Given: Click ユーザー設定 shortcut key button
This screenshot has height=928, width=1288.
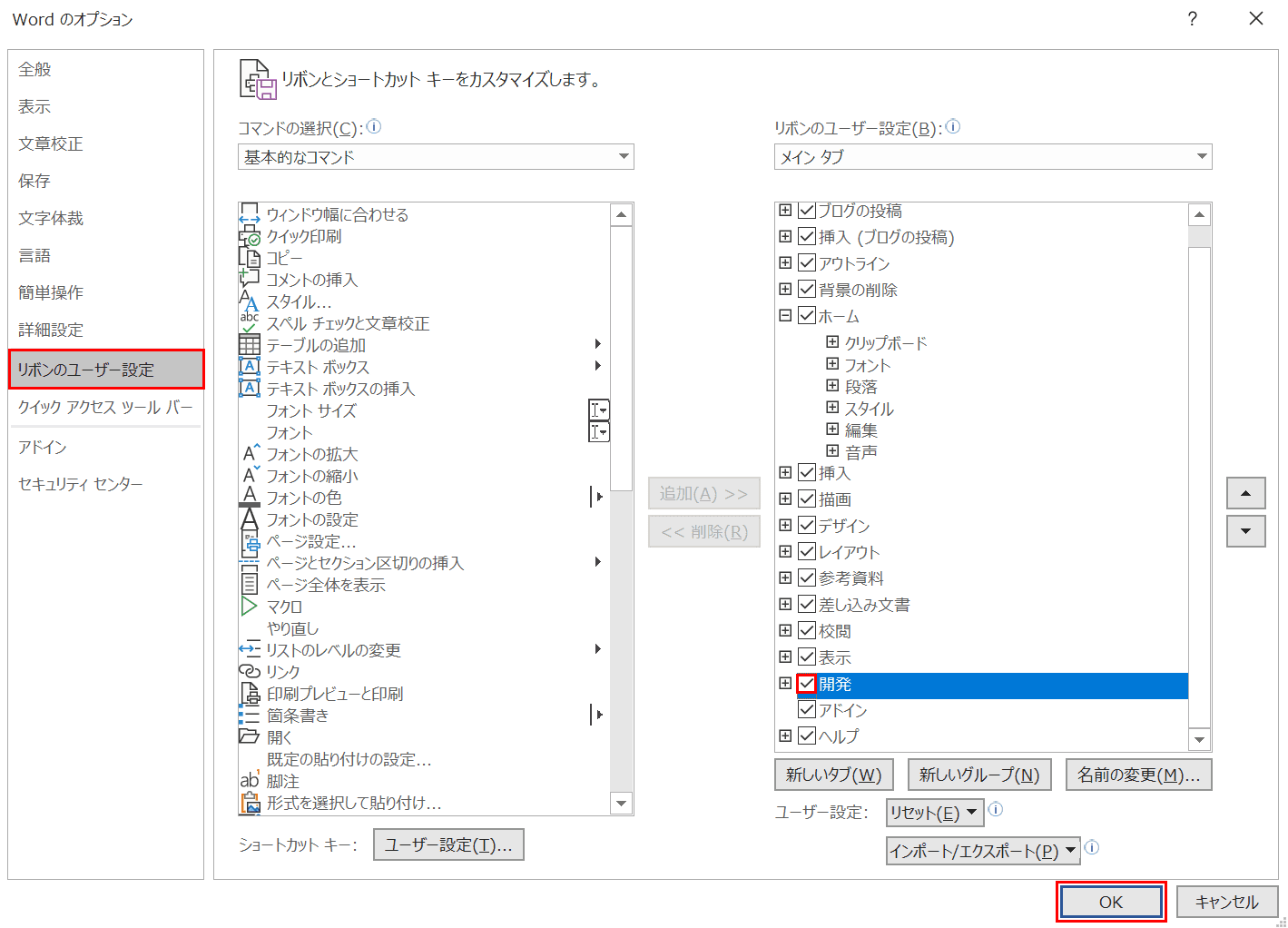Looking at the screenshot, I should [x=448, y=845].
